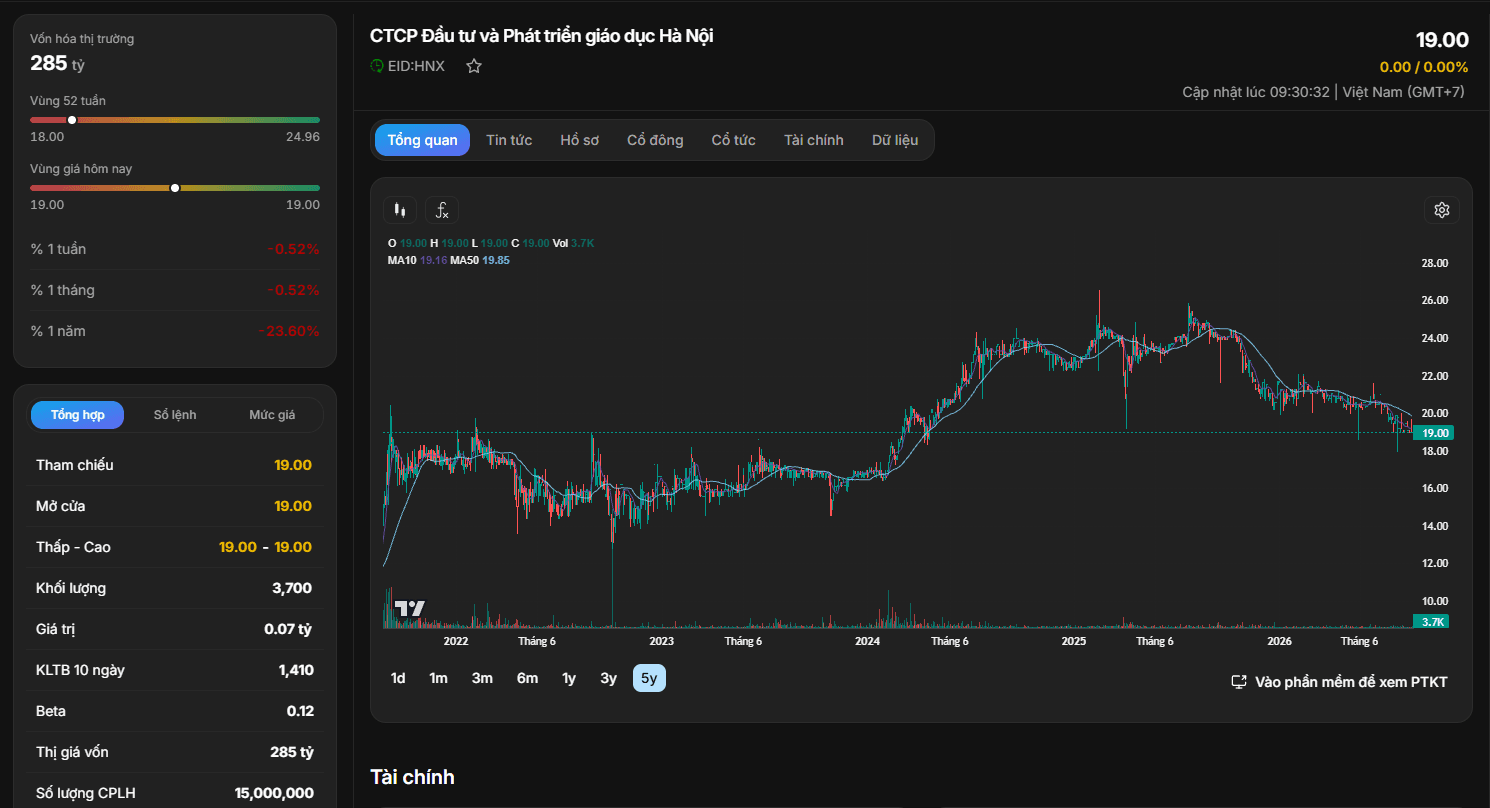
Task: Click the Tài chính section heading
Action: click(412, 777)
